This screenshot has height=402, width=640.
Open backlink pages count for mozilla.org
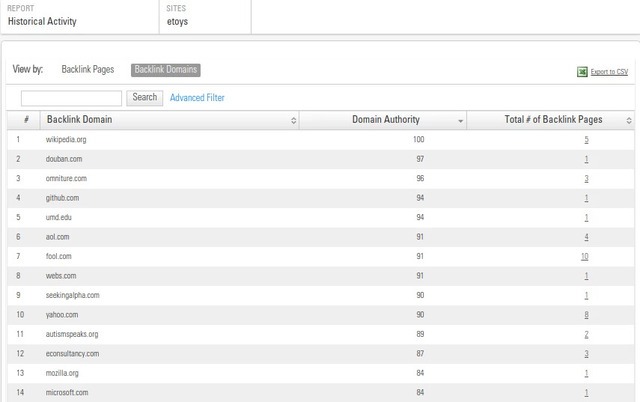tap(586, 373)
